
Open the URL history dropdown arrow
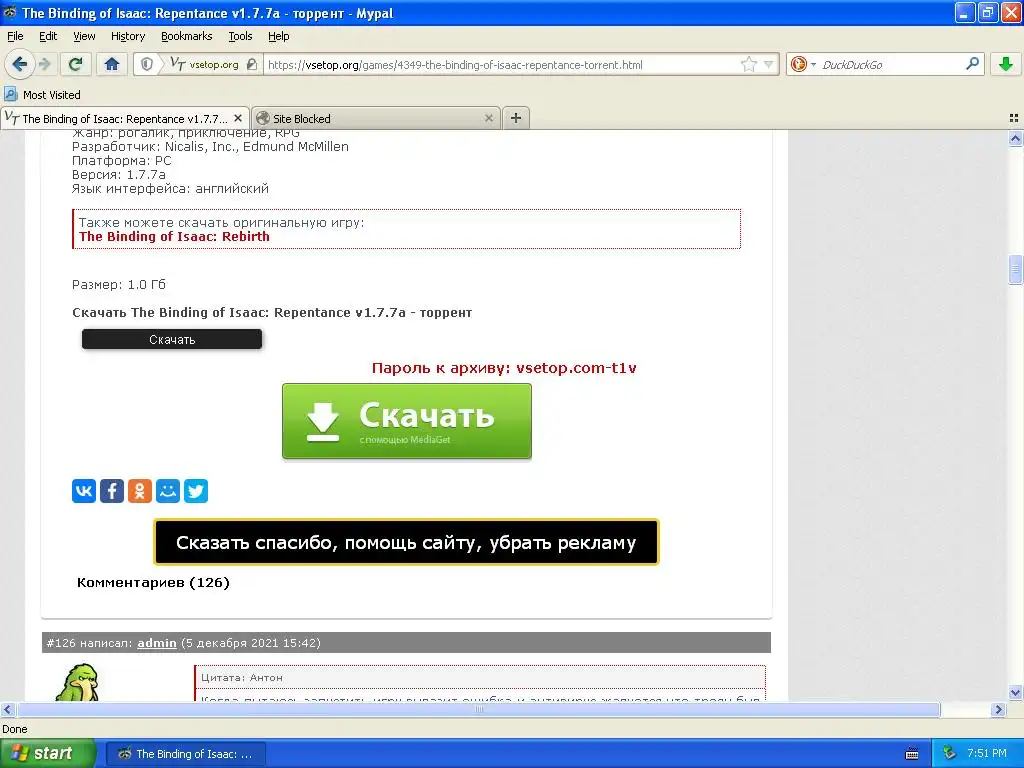(x=769, y=64)
